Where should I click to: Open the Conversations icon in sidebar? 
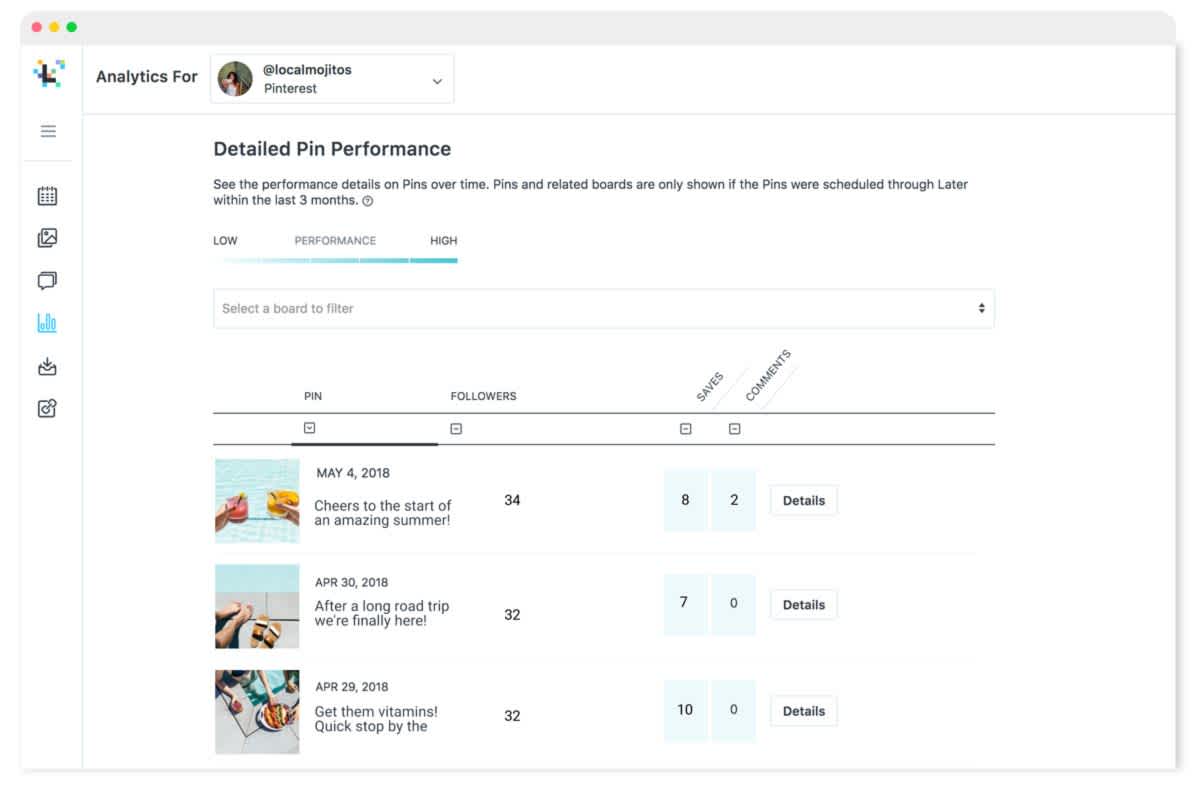click(x=47, y=280)
